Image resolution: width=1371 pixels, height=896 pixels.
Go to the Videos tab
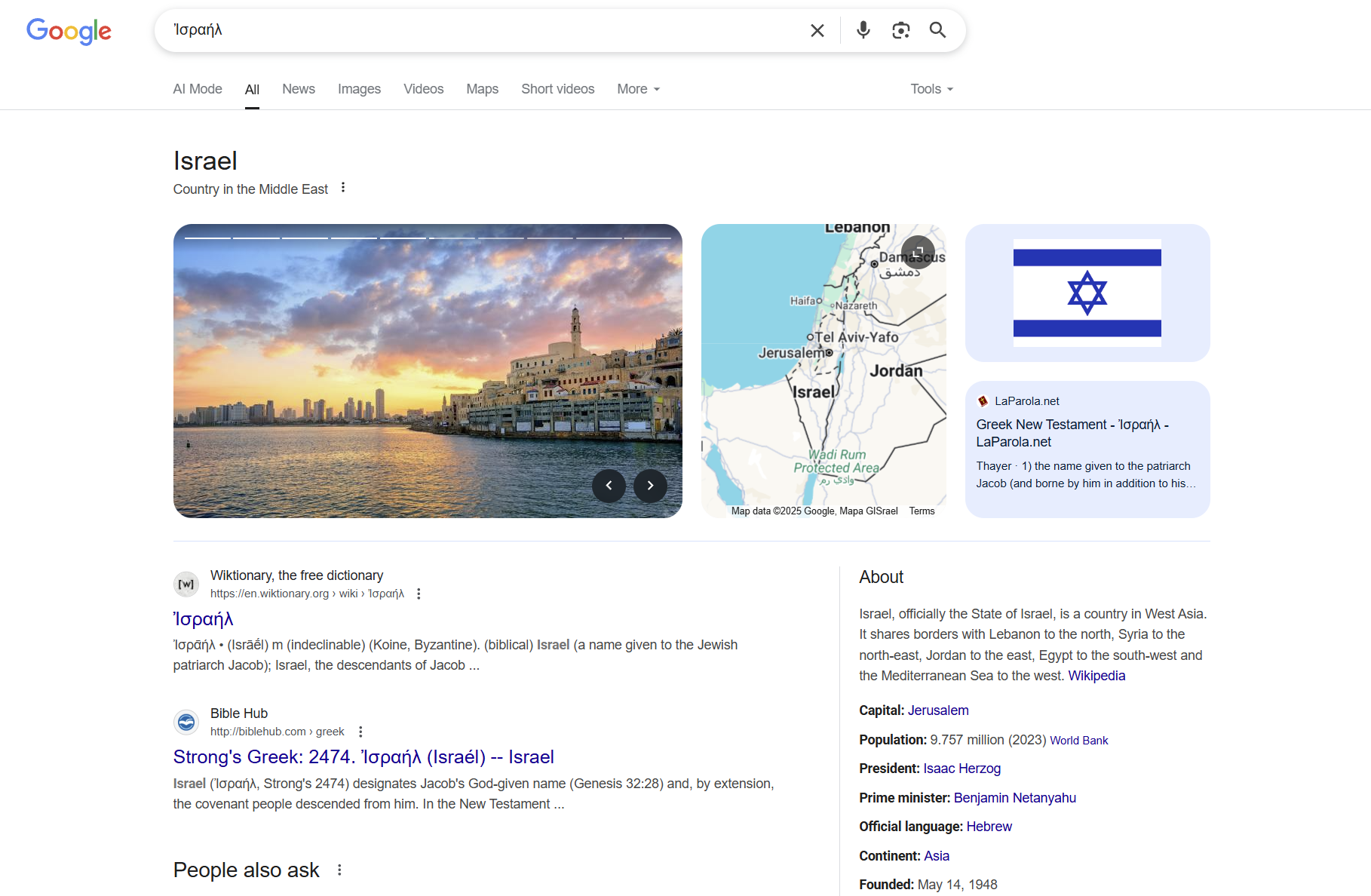[x=423, y=89]
